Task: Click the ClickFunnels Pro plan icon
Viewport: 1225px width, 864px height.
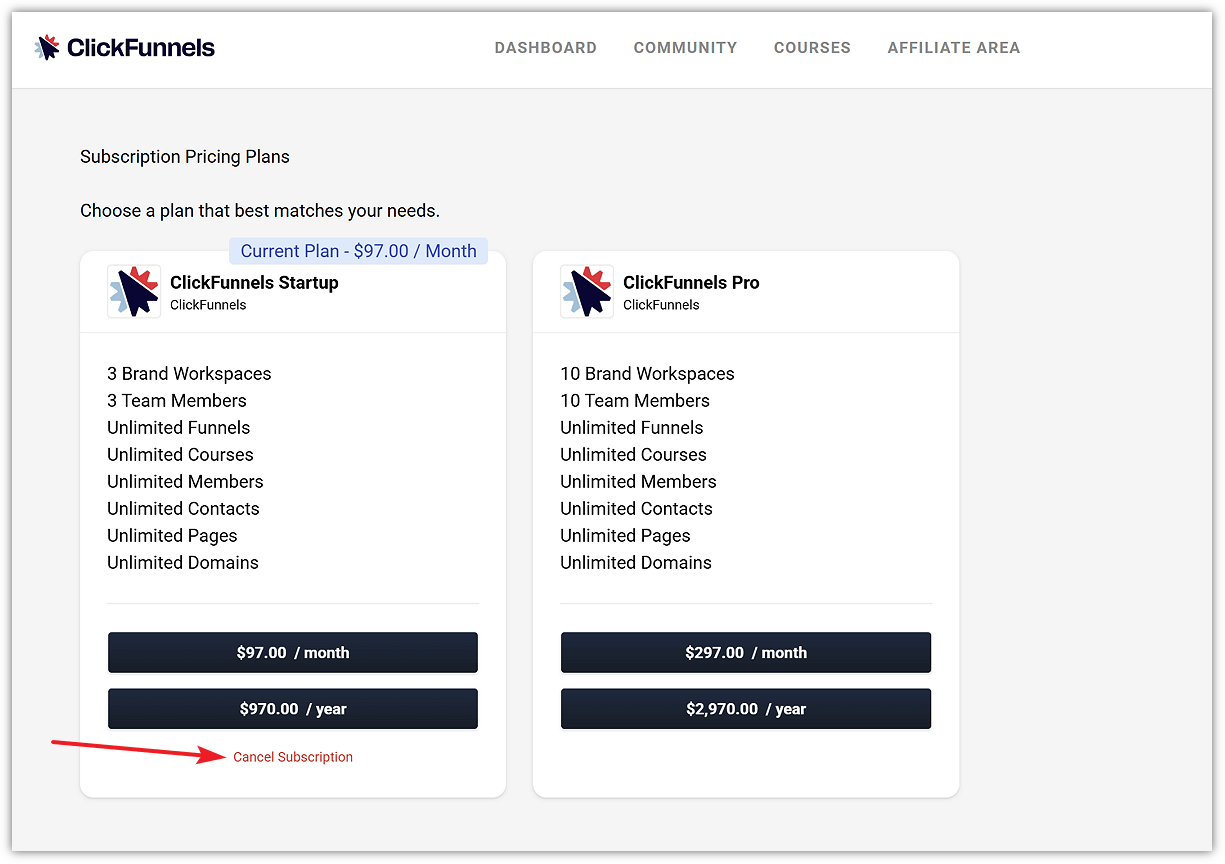Action: 587,291
